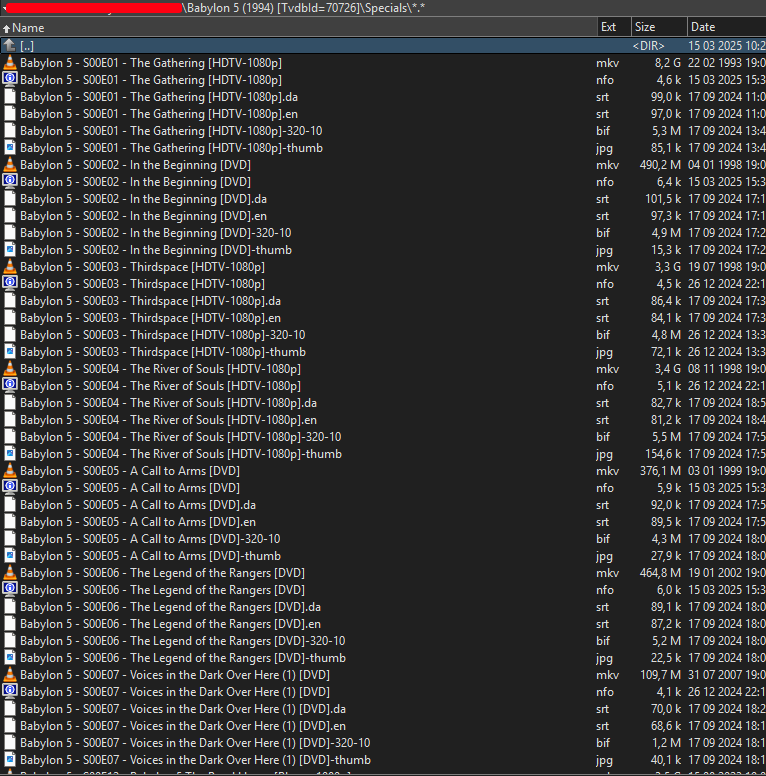Click VLC icon of A Call to Arms mkv
766x776 pixels.
click(9, 471)
